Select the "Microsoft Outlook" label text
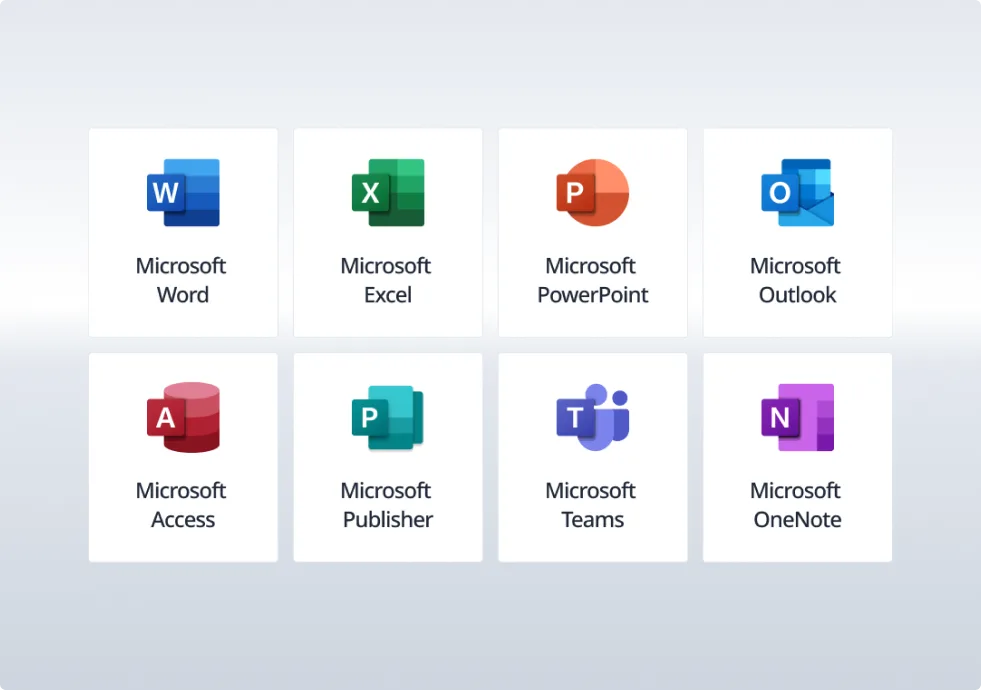 (x=796, y=280)
